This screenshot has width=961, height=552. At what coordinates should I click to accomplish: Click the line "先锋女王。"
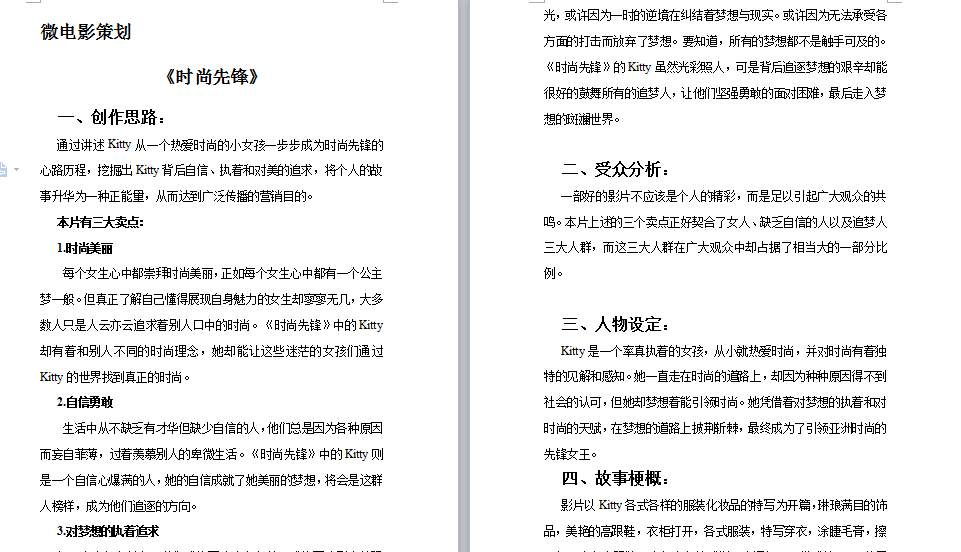[570, 454]
